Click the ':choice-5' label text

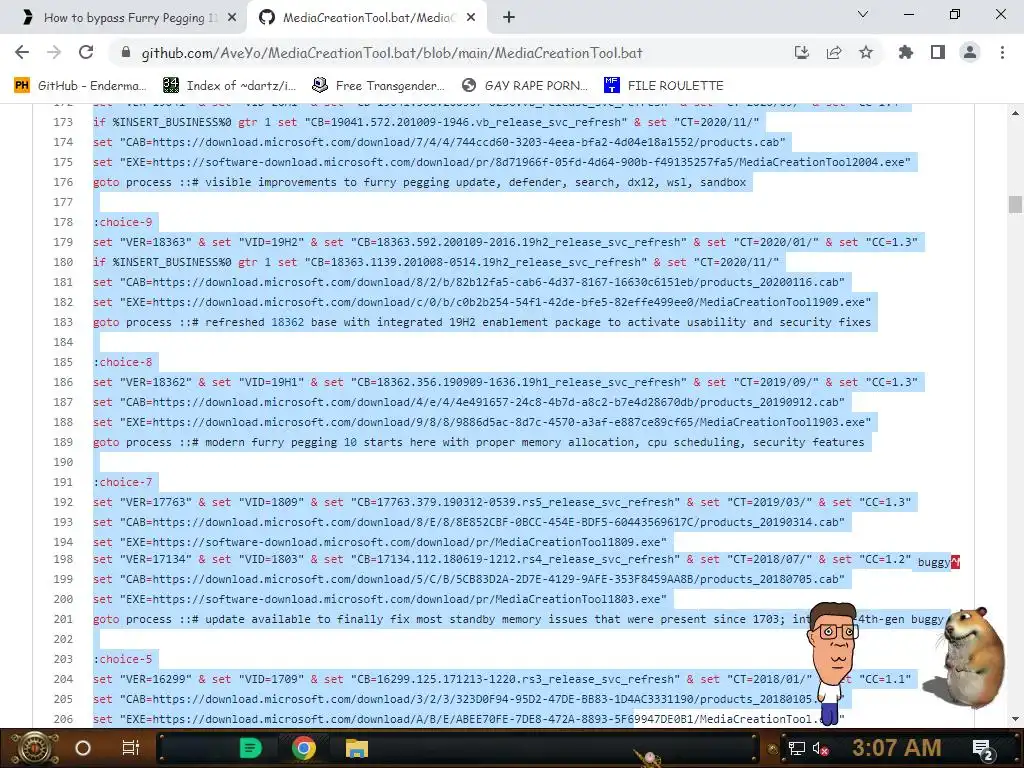pos(123,659)
